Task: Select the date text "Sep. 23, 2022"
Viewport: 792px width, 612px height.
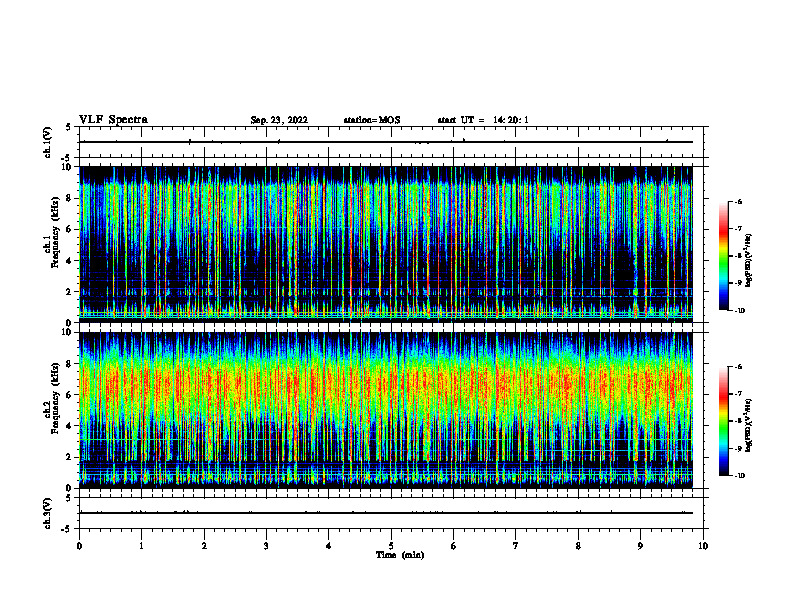Action: coord(279,120)
